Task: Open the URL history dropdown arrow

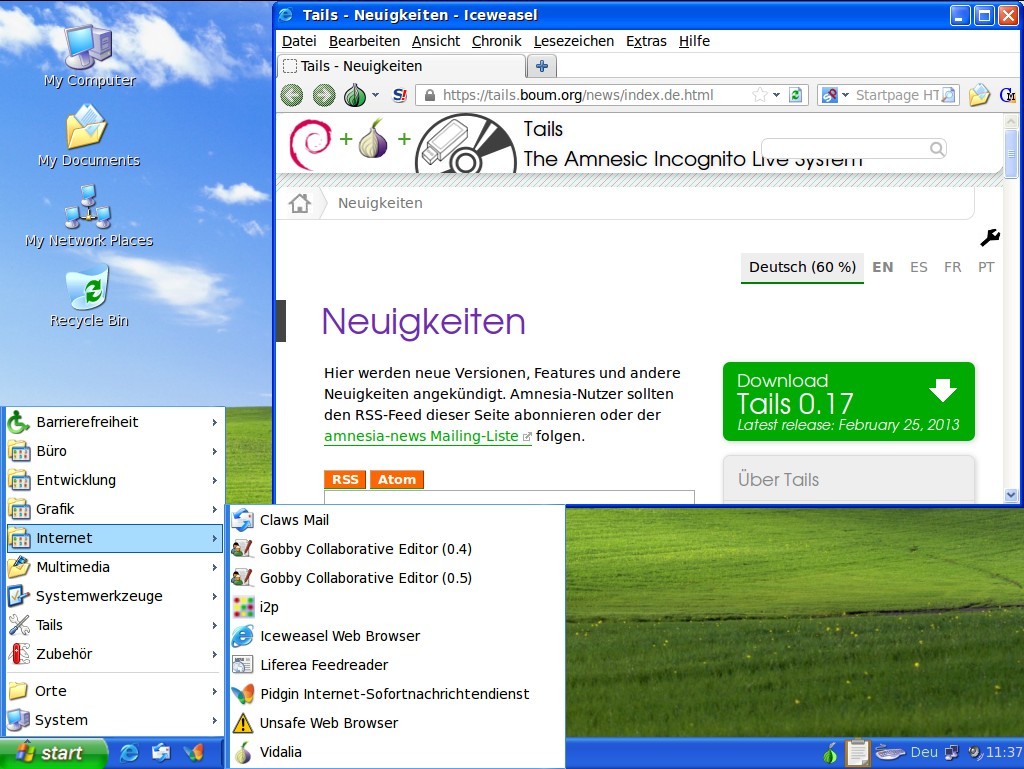Action: 776,95
